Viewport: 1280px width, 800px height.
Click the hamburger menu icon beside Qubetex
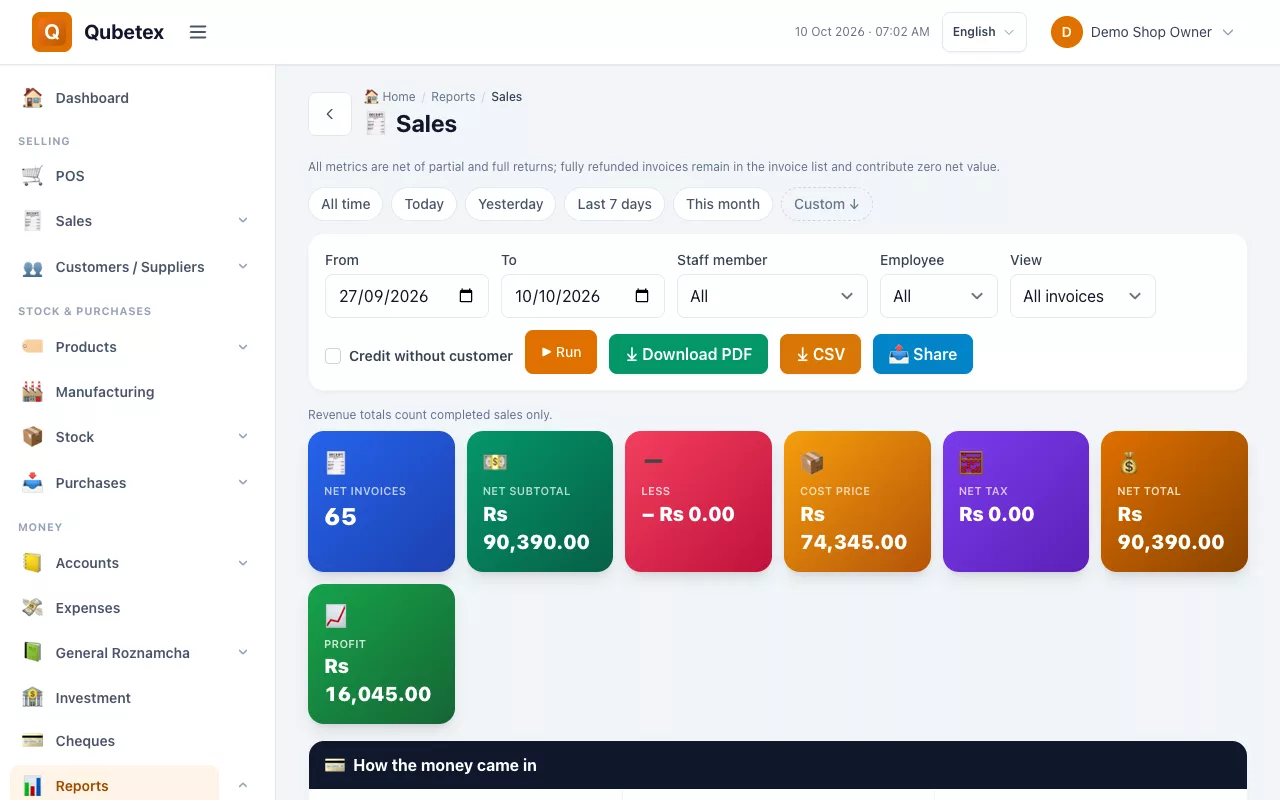point(198,32)
